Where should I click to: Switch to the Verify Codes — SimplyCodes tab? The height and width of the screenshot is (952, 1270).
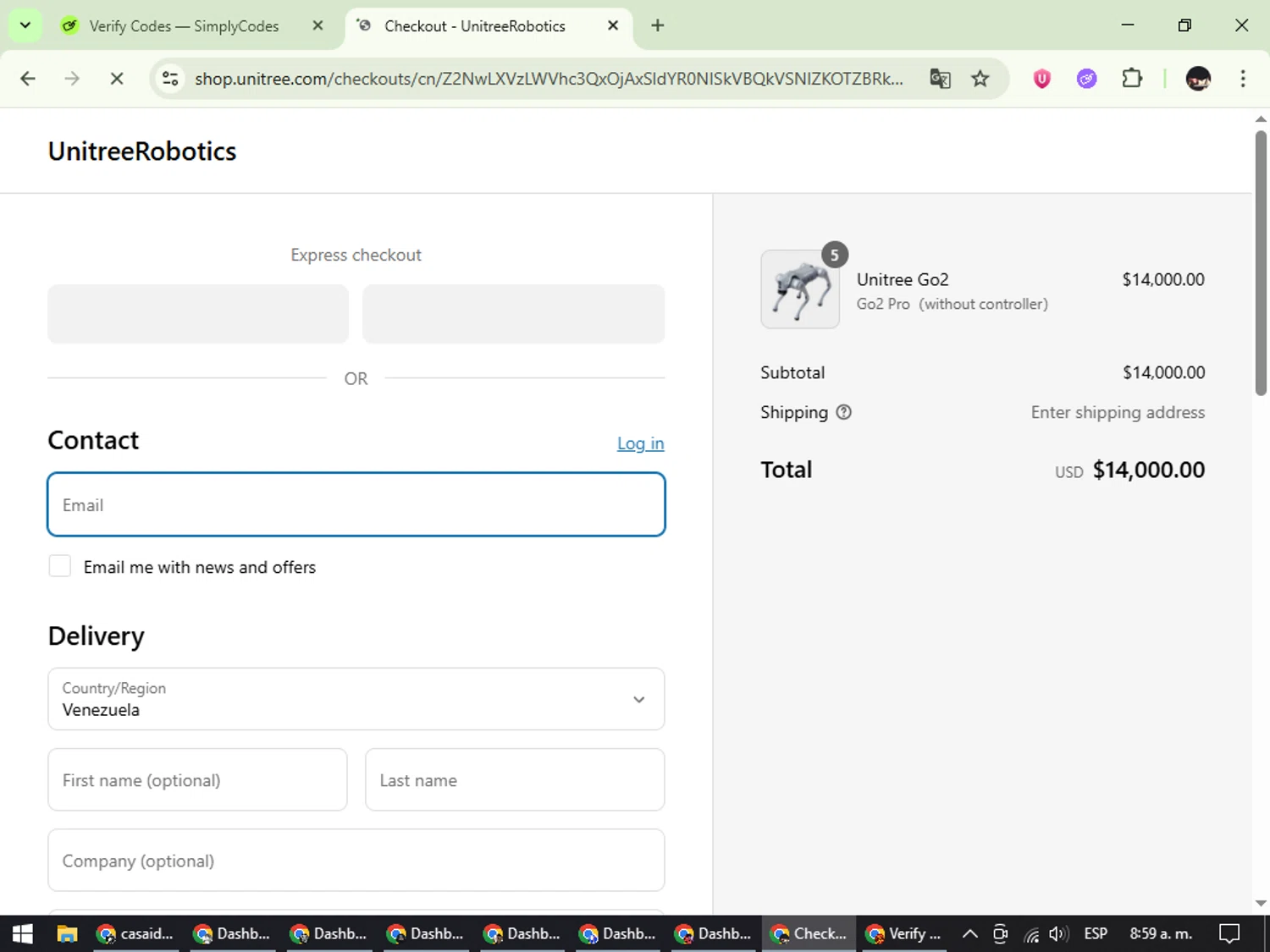coord(184,26)
